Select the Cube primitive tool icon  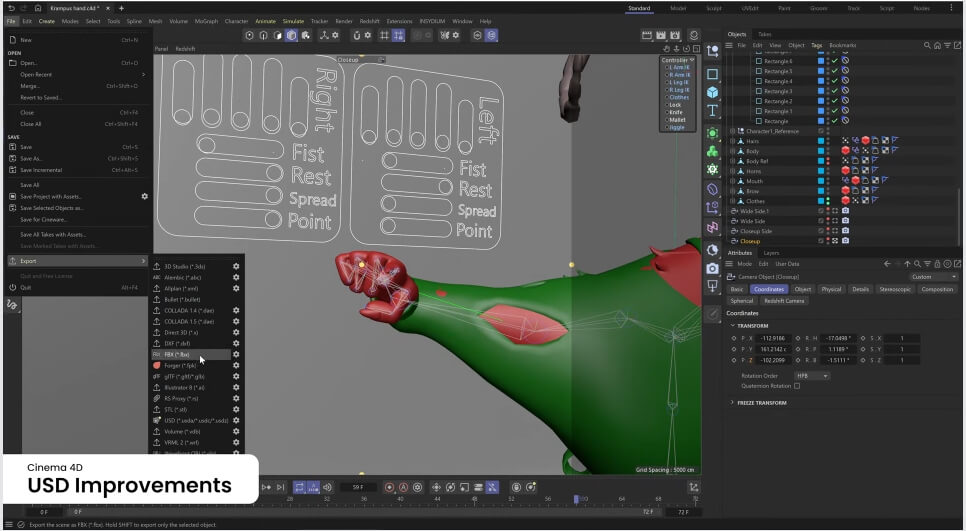click(x=713, y=92)
